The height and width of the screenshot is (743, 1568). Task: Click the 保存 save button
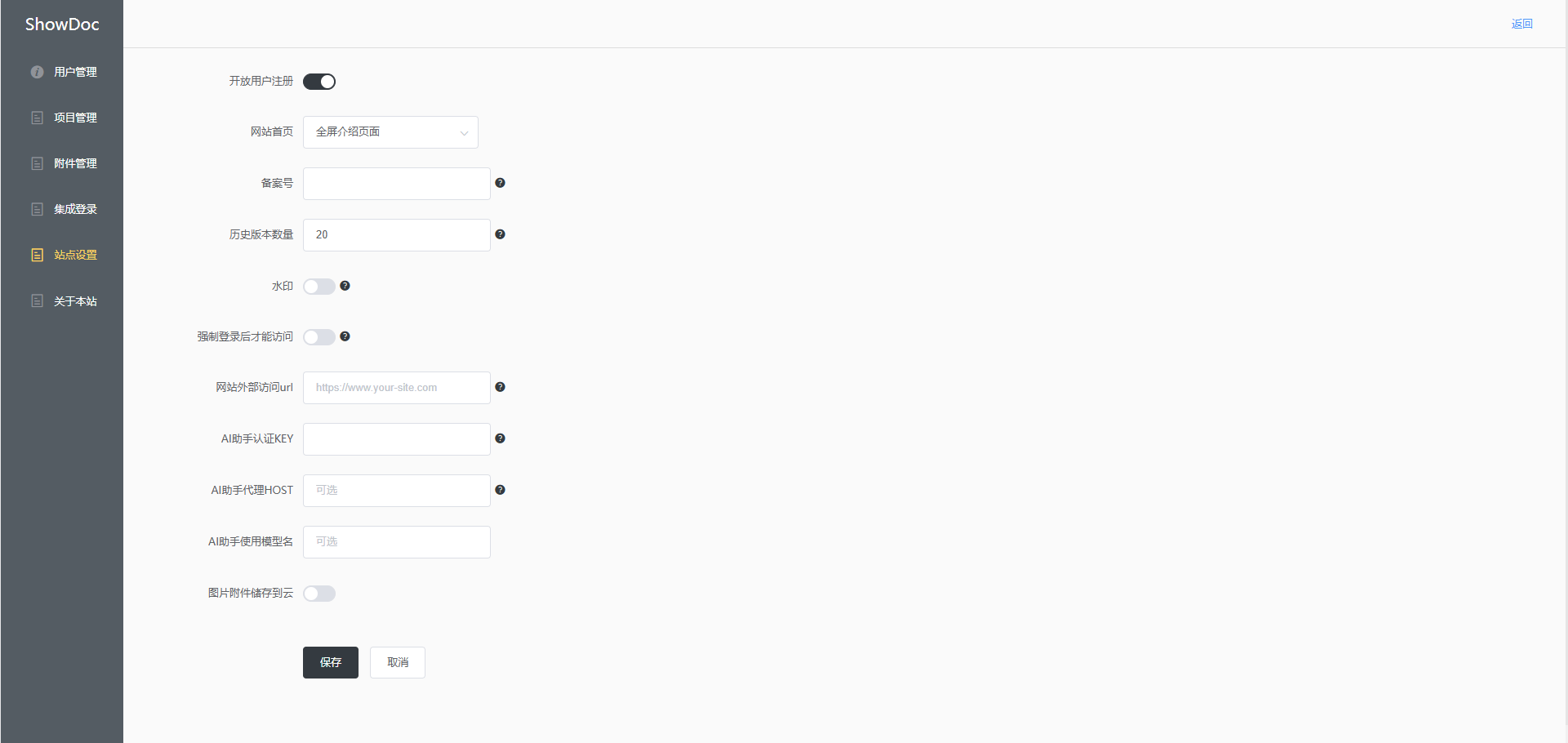pyautogui.click(x=331, y=662)
